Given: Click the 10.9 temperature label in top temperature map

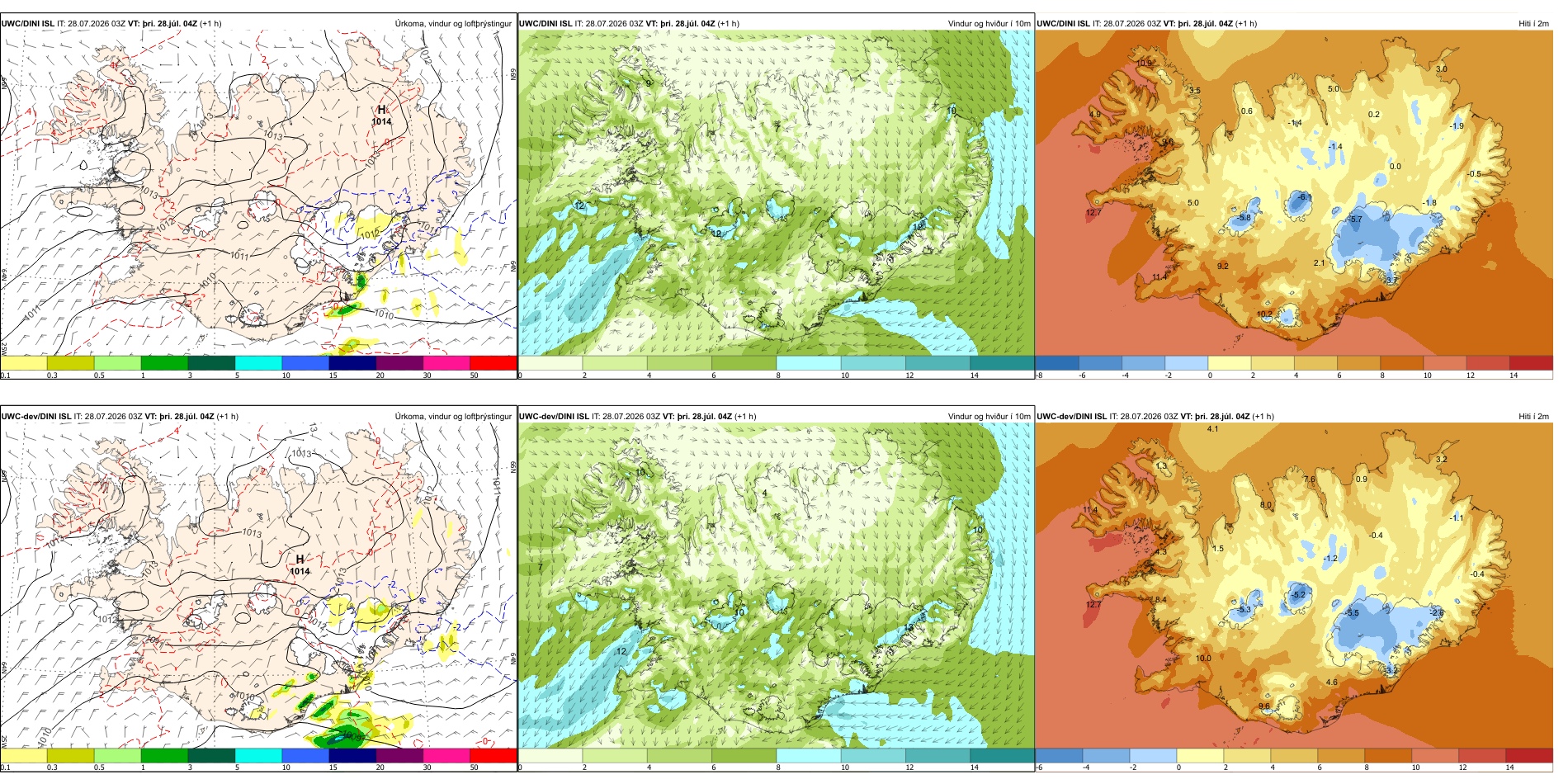Looking at the screenshot, I should tap(1144, 64).
